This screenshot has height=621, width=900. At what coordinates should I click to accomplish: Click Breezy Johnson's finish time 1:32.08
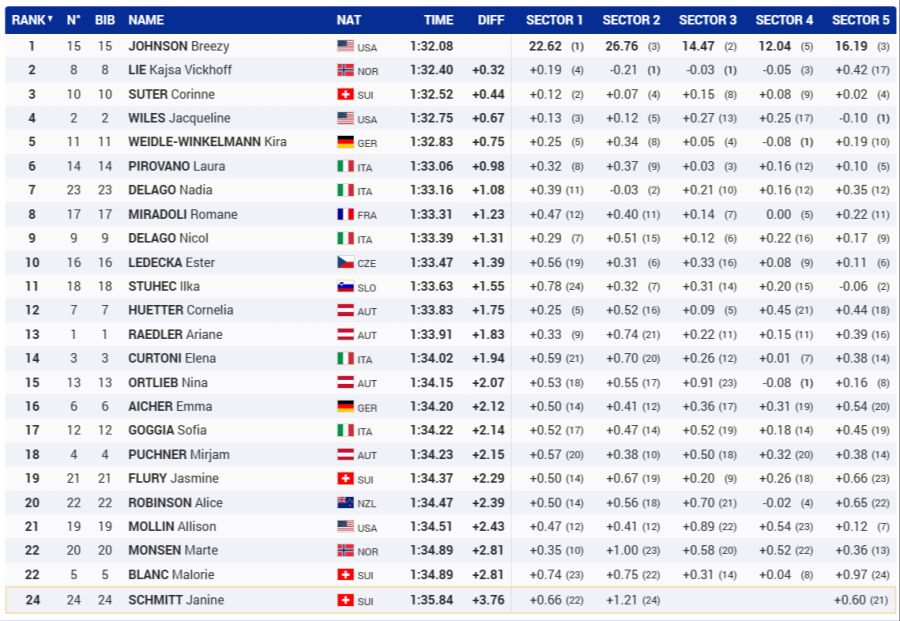431,46
